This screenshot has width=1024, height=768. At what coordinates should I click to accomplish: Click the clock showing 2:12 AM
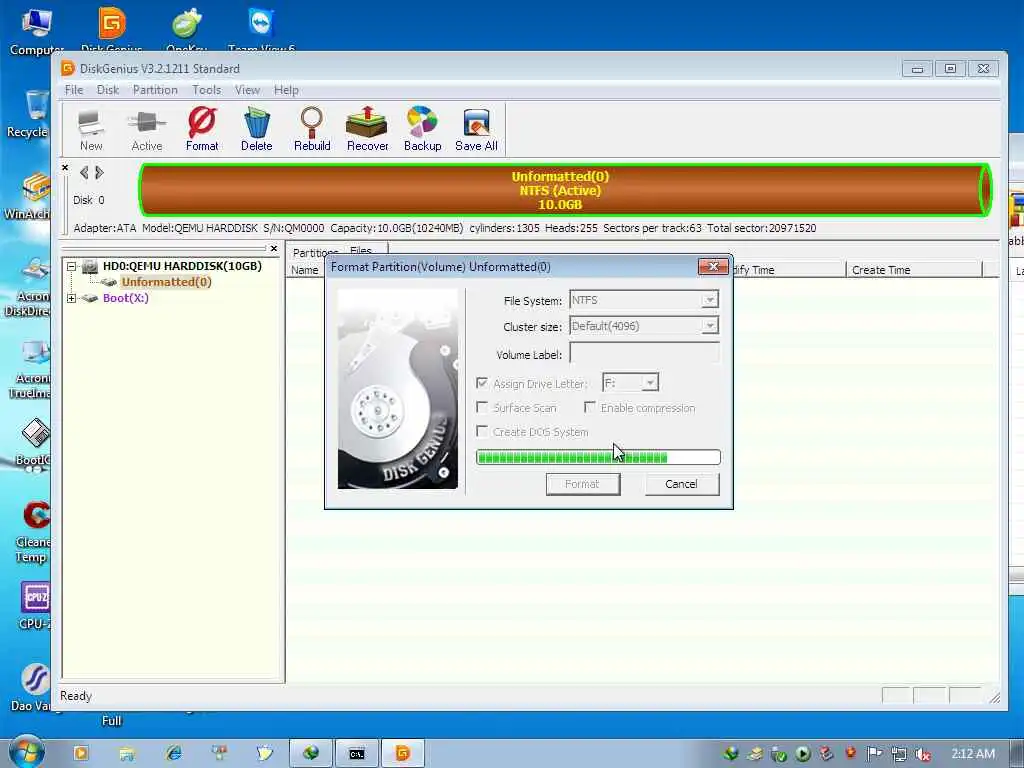(x=973, y=754)
